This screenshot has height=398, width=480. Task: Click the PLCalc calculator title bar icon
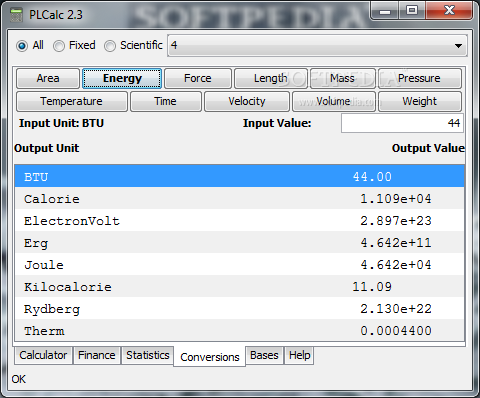[16, 15]
